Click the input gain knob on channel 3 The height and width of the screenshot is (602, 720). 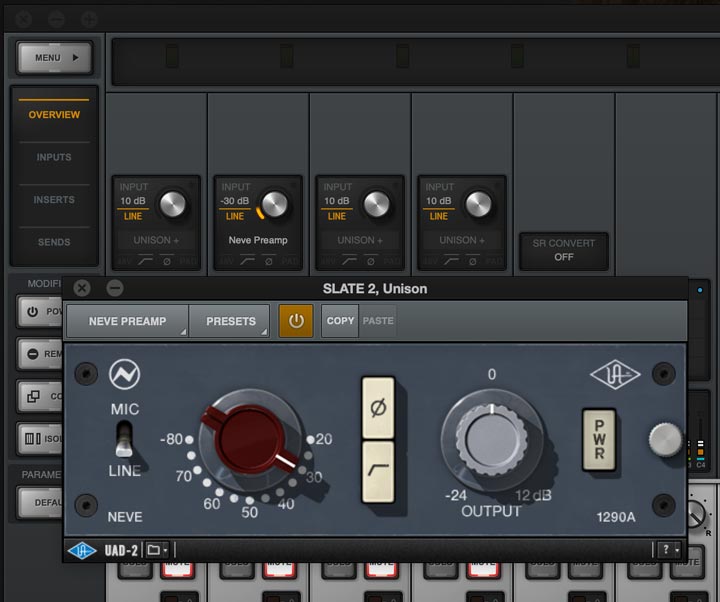(377, 204)
